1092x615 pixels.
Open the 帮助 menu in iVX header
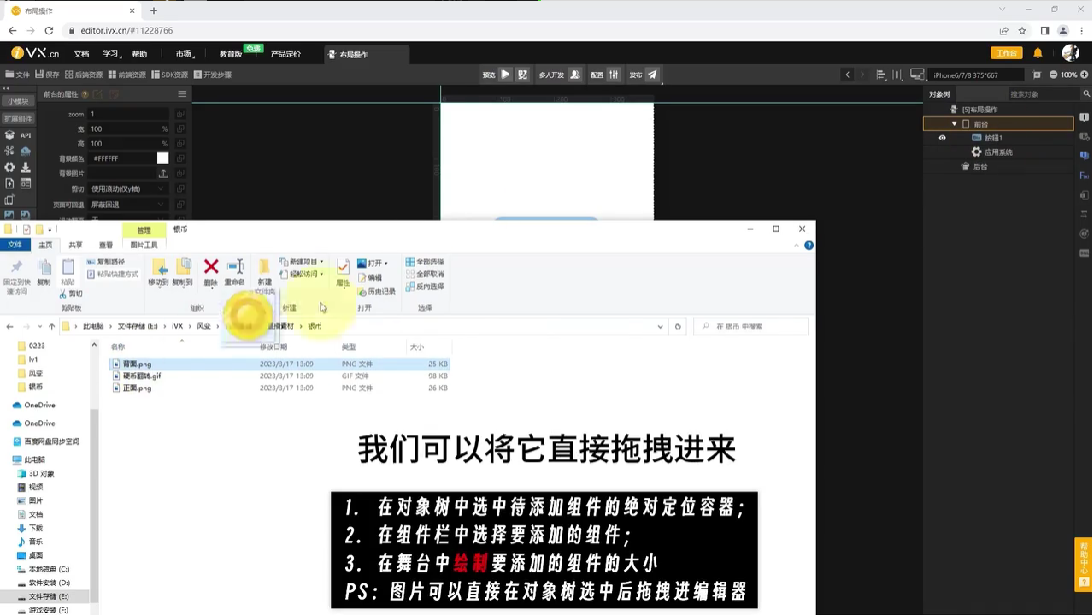point(139,54)
